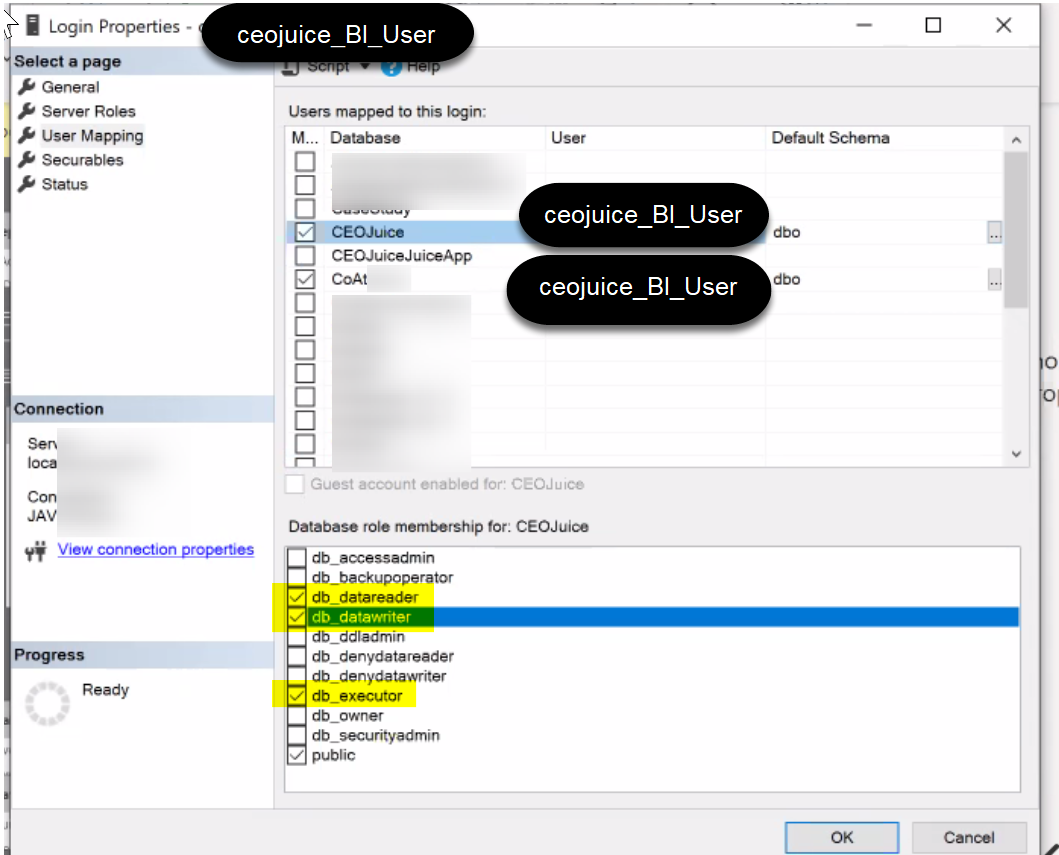Go to the Securables page

pyautogui.click(x=82, y=160)
